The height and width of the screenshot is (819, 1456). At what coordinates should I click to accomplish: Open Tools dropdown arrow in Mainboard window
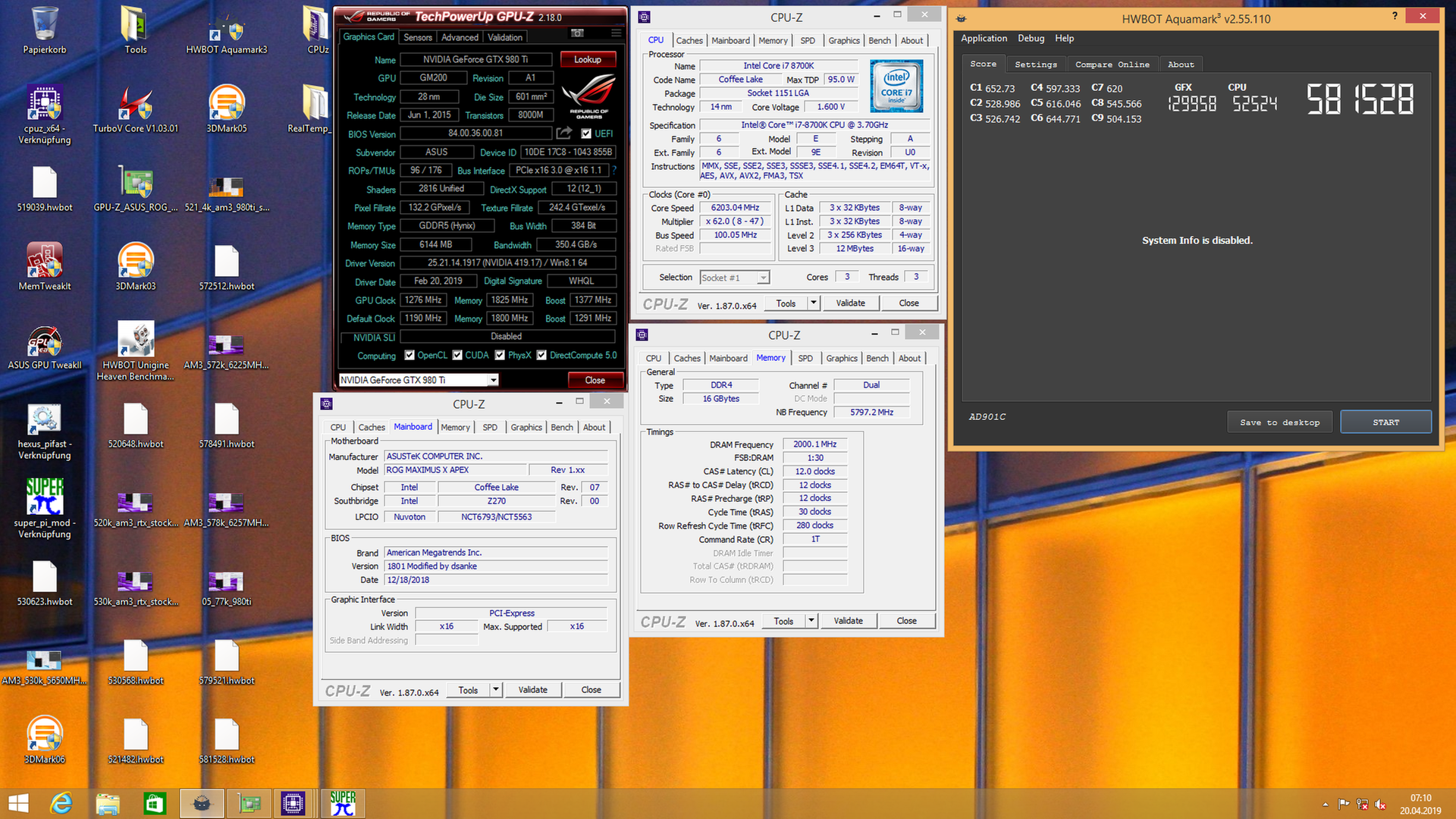point(496,690)
